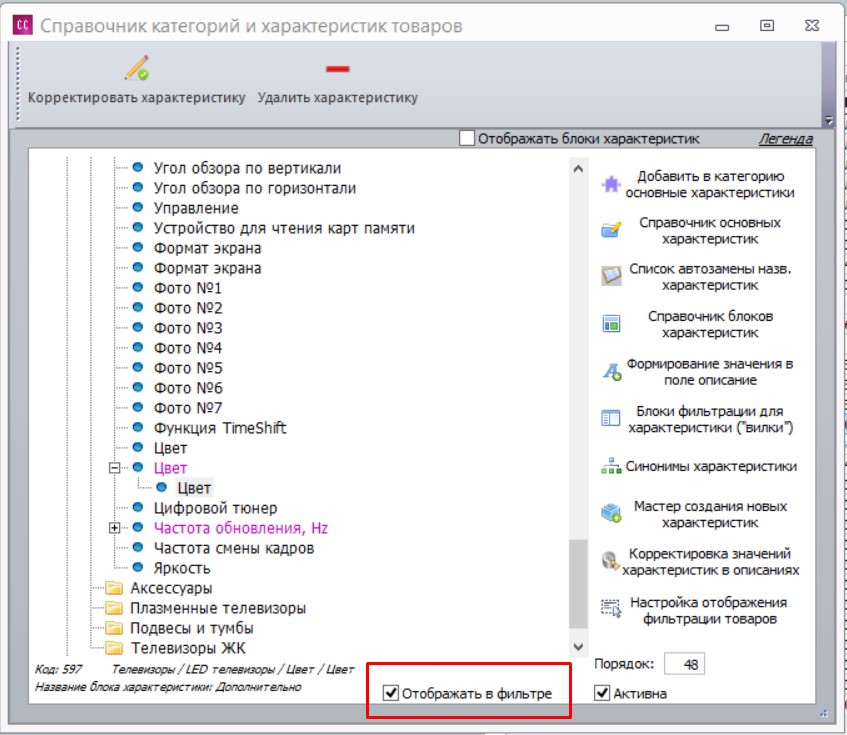Viewport: 847px width, 735px height.
Task: Select Угол обзора по вертикали
Action: 247,168
